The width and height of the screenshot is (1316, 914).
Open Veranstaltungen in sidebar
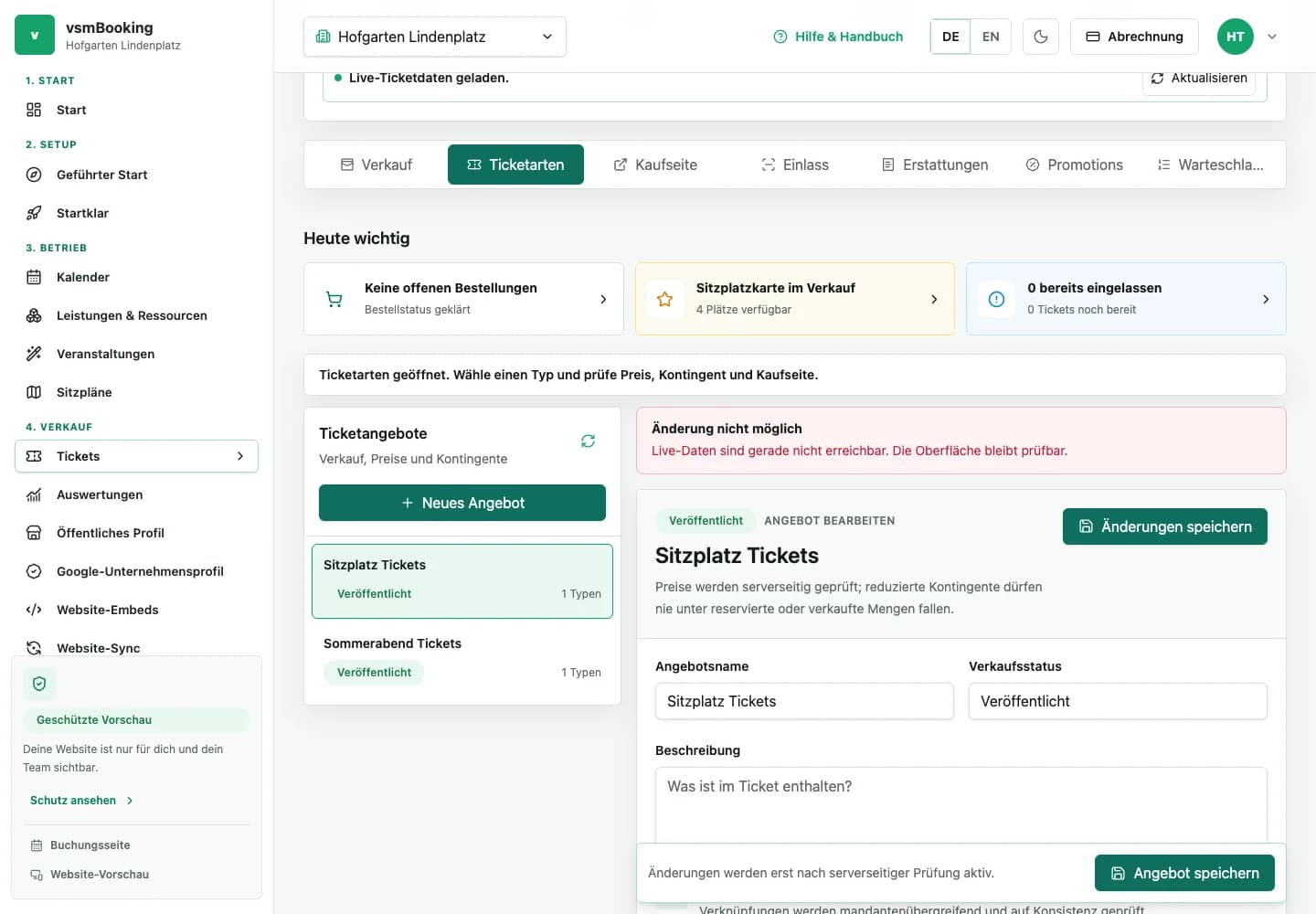click(x=136, y=354)
